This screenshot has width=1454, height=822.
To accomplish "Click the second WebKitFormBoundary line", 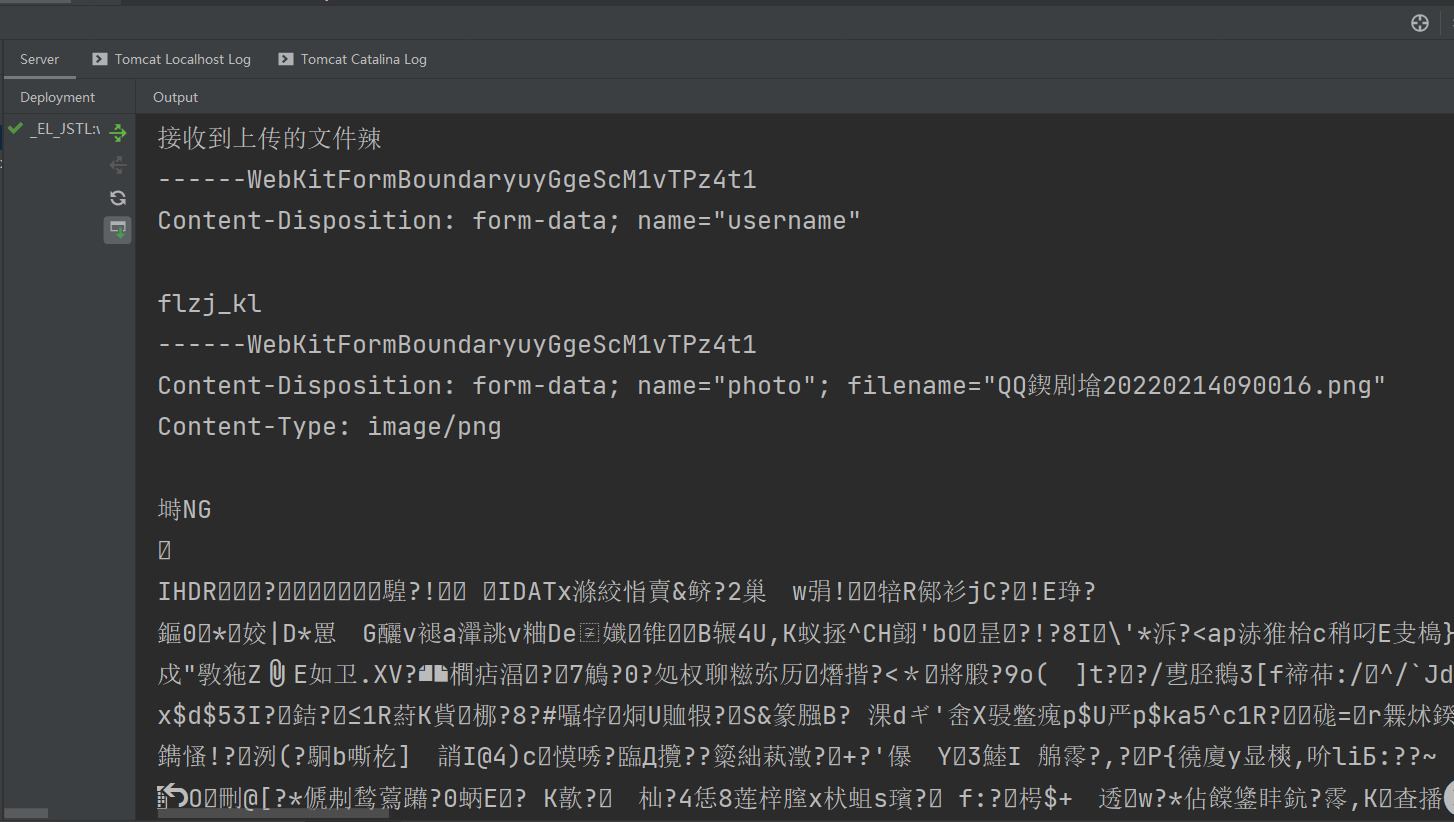I will pos(457,345).
